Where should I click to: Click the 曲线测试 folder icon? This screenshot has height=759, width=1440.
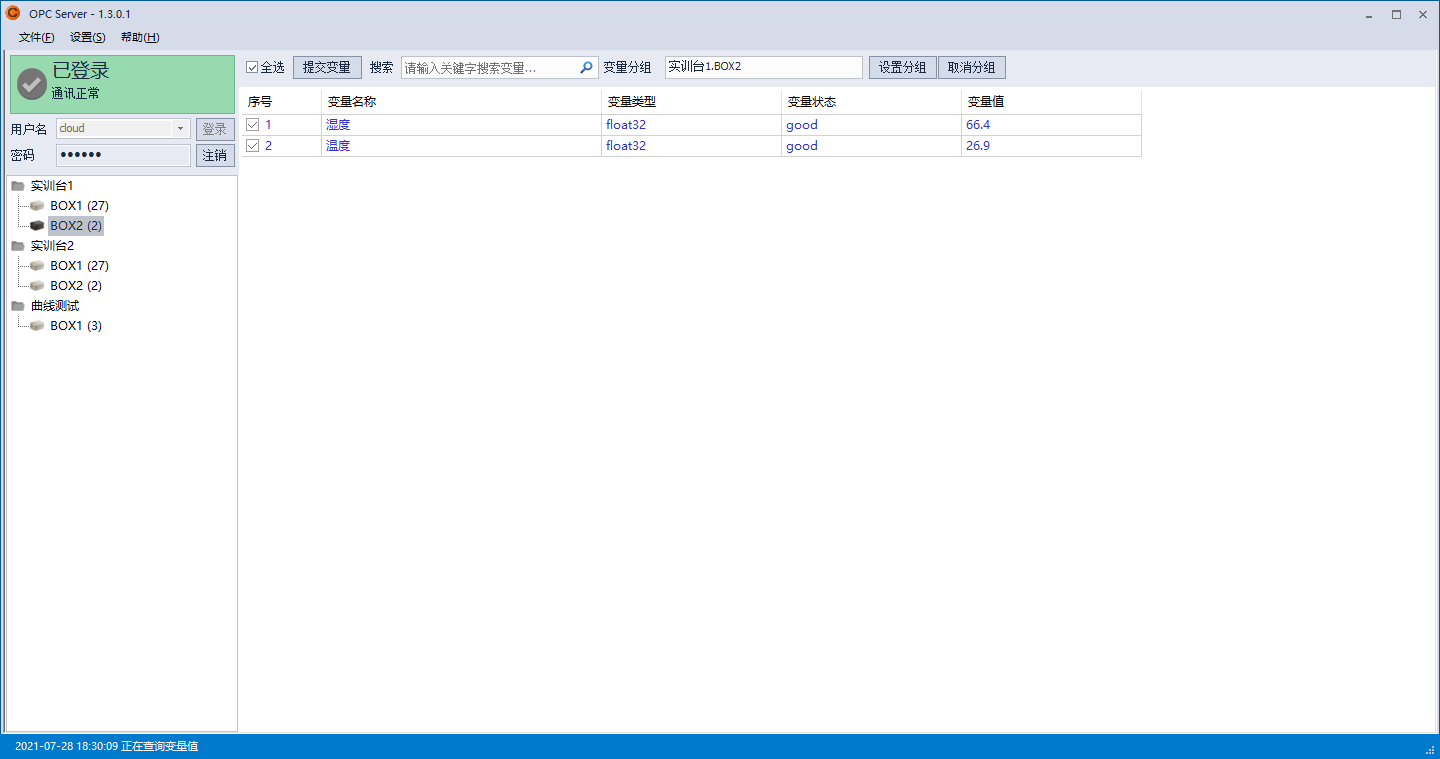18,306
